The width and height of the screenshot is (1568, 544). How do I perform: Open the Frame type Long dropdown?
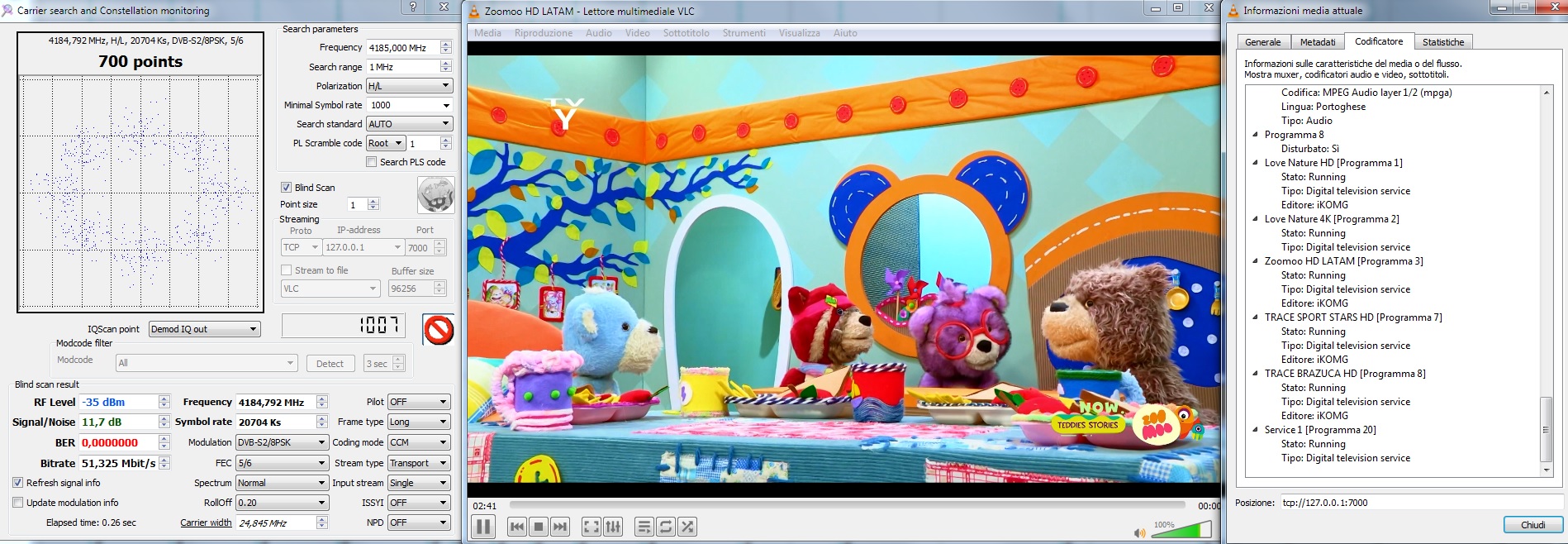click(419, 422)
